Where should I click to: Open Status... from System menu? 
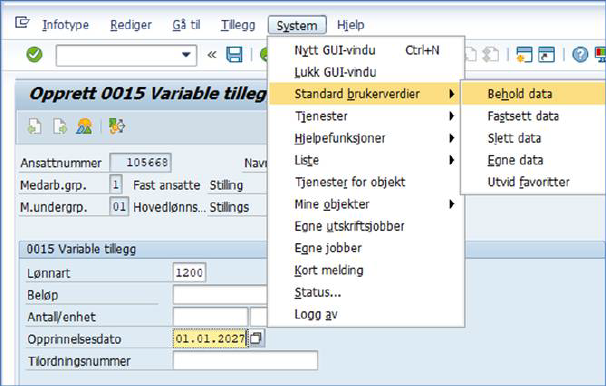tap(366, 292)
